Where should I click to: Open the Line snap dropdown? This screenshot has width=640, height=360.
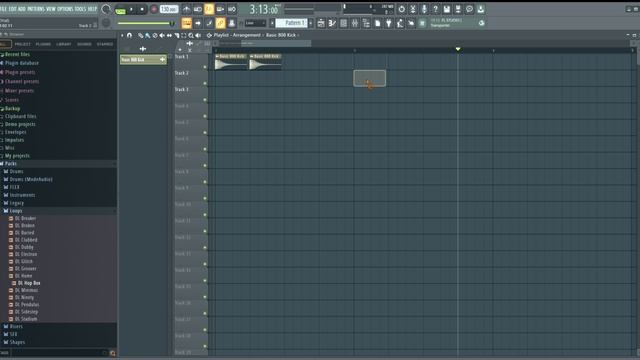coord(255,23)
